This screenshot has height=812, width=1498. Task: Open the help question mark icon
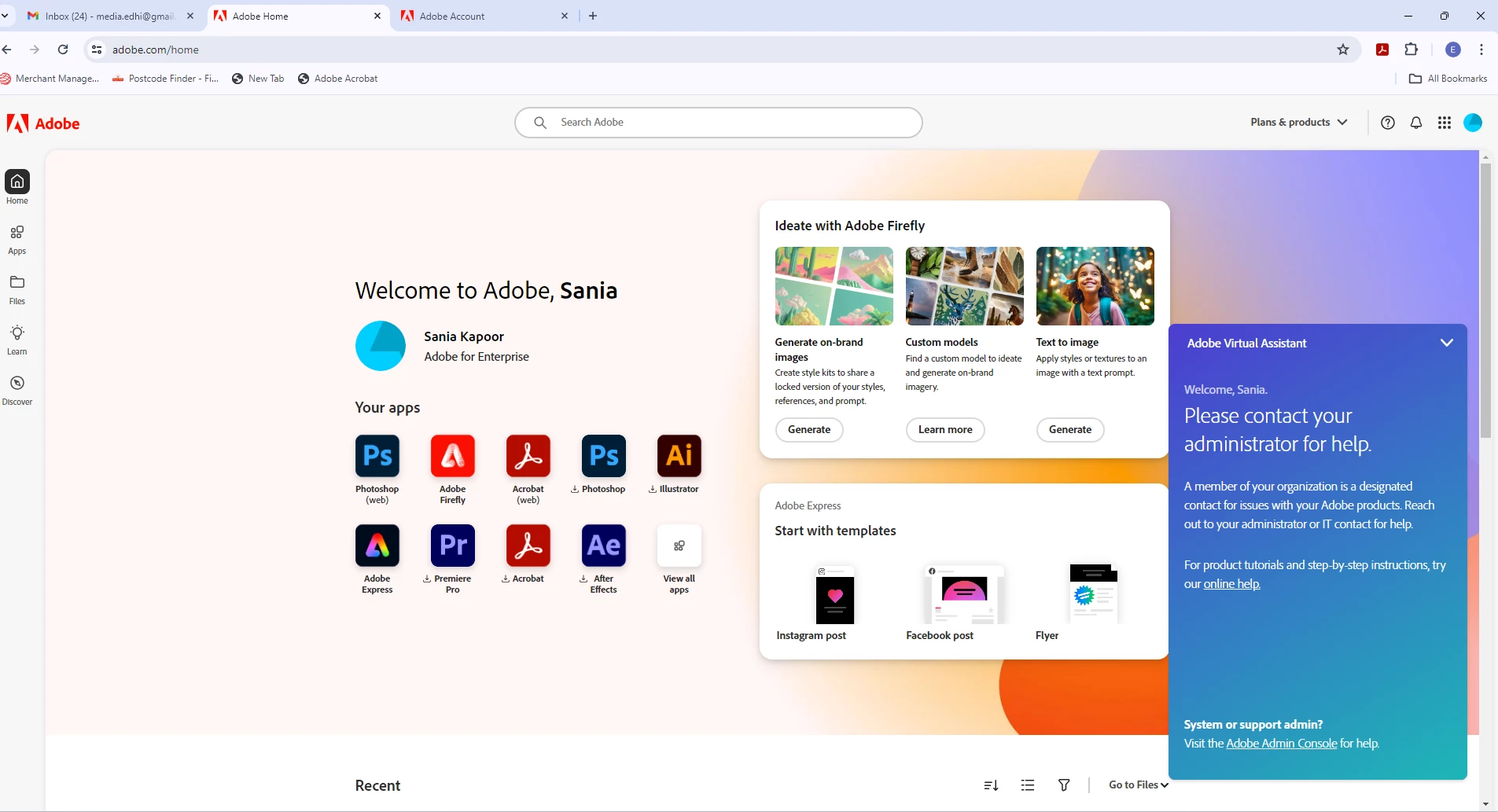tap(1388, 123)
